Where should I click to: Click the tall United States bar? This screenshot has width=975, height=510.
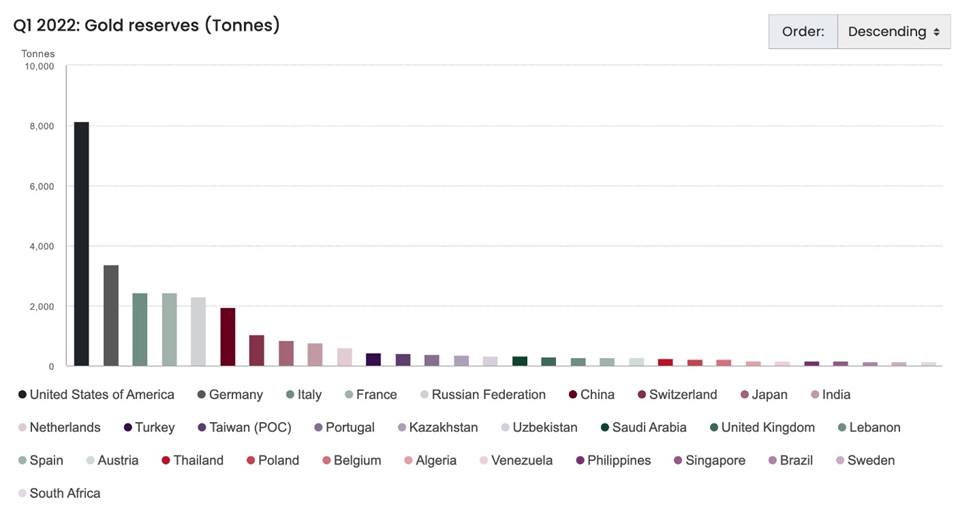point(82,244)
